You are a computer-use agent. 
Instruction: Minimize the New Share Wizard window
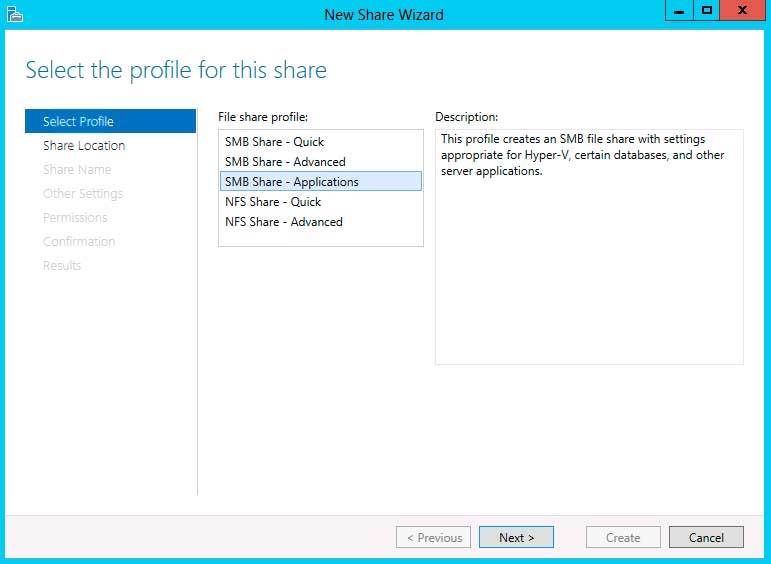(679, 10)
